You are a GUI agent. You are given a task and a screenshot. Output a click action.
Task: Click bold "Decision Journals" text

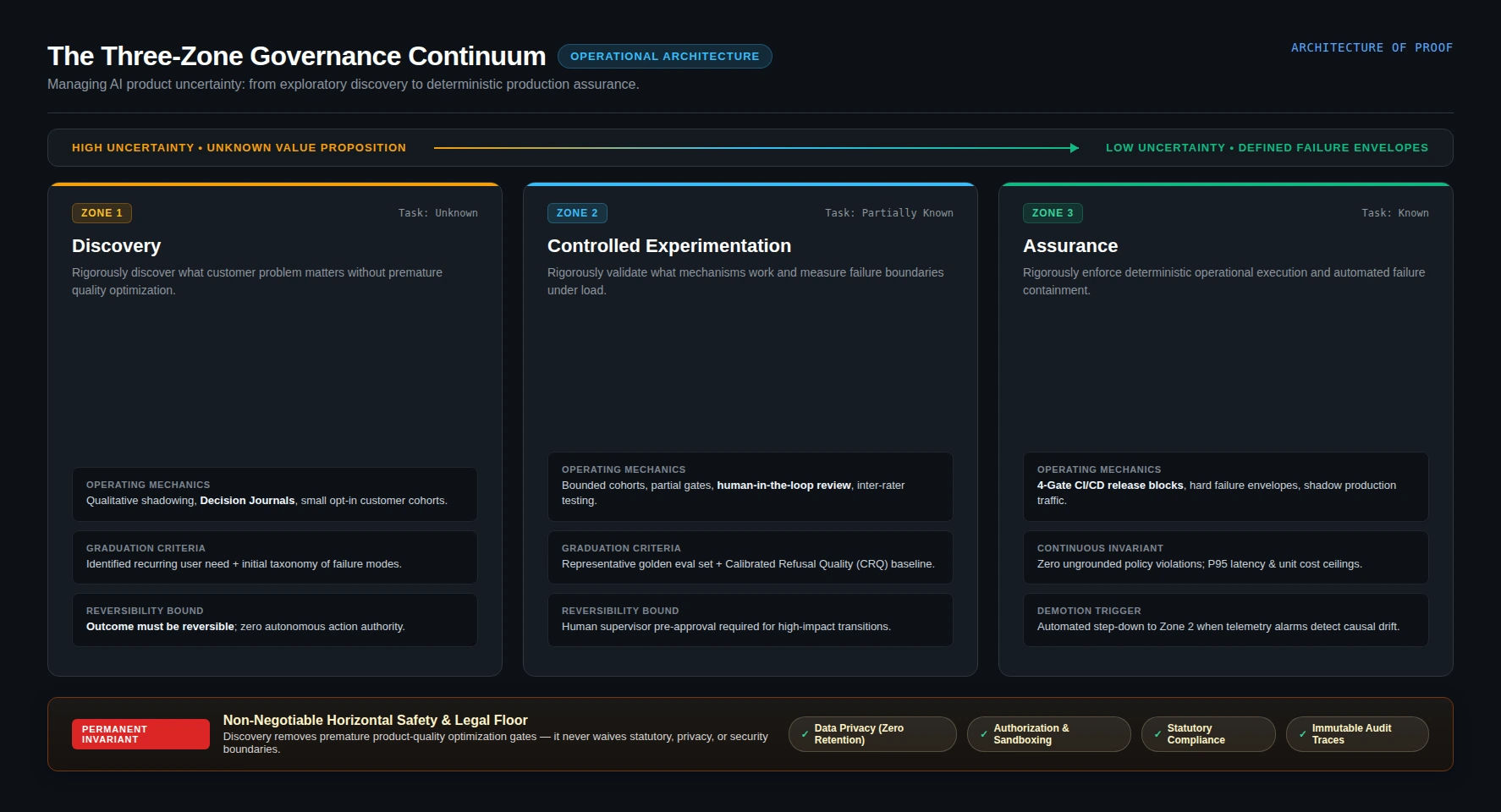247,501
